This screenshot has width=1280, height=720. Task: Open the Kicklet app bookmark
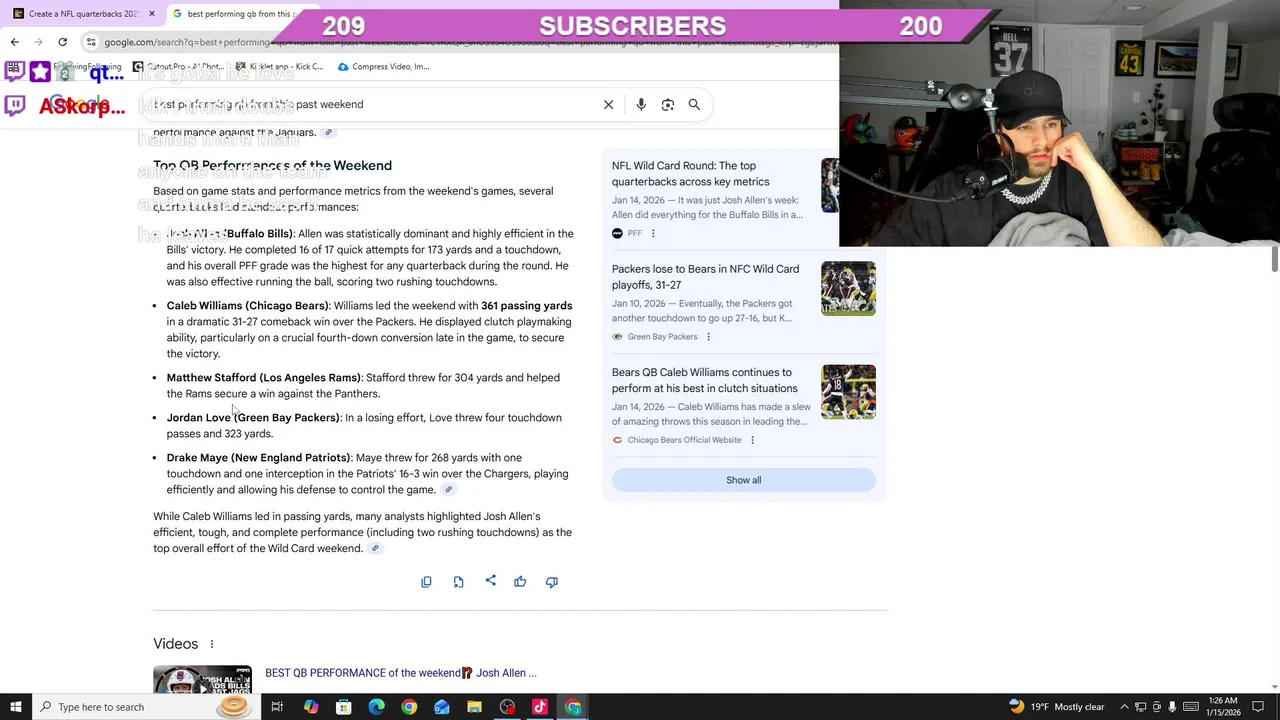(x=278, y=67)
